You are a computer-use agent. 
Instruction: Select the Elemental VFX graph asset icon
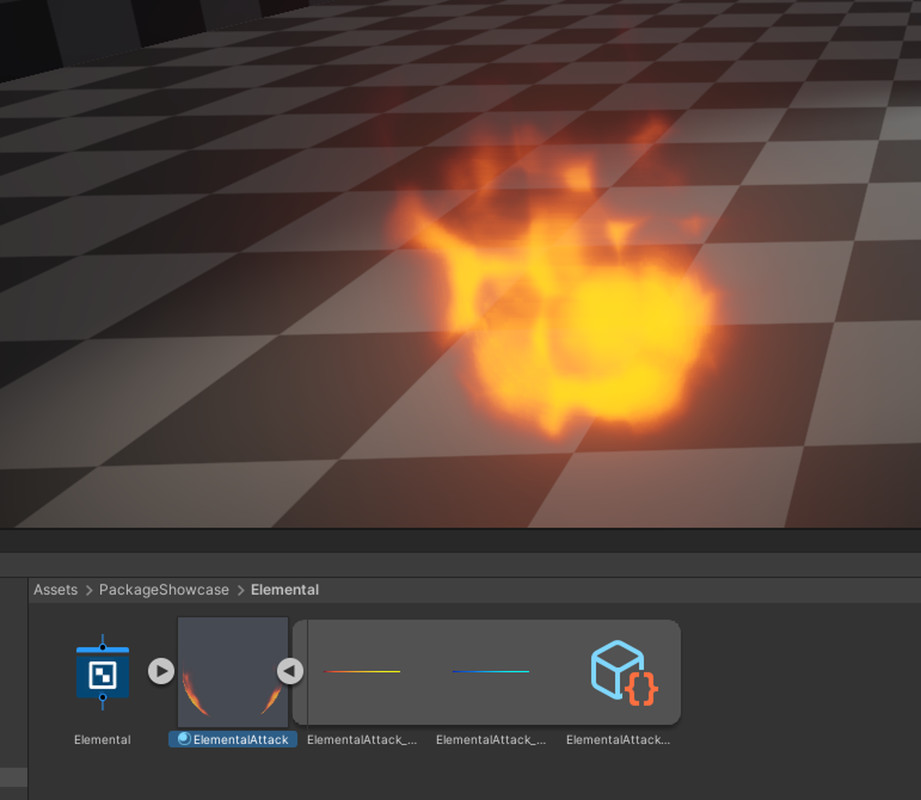coord(102,671)
